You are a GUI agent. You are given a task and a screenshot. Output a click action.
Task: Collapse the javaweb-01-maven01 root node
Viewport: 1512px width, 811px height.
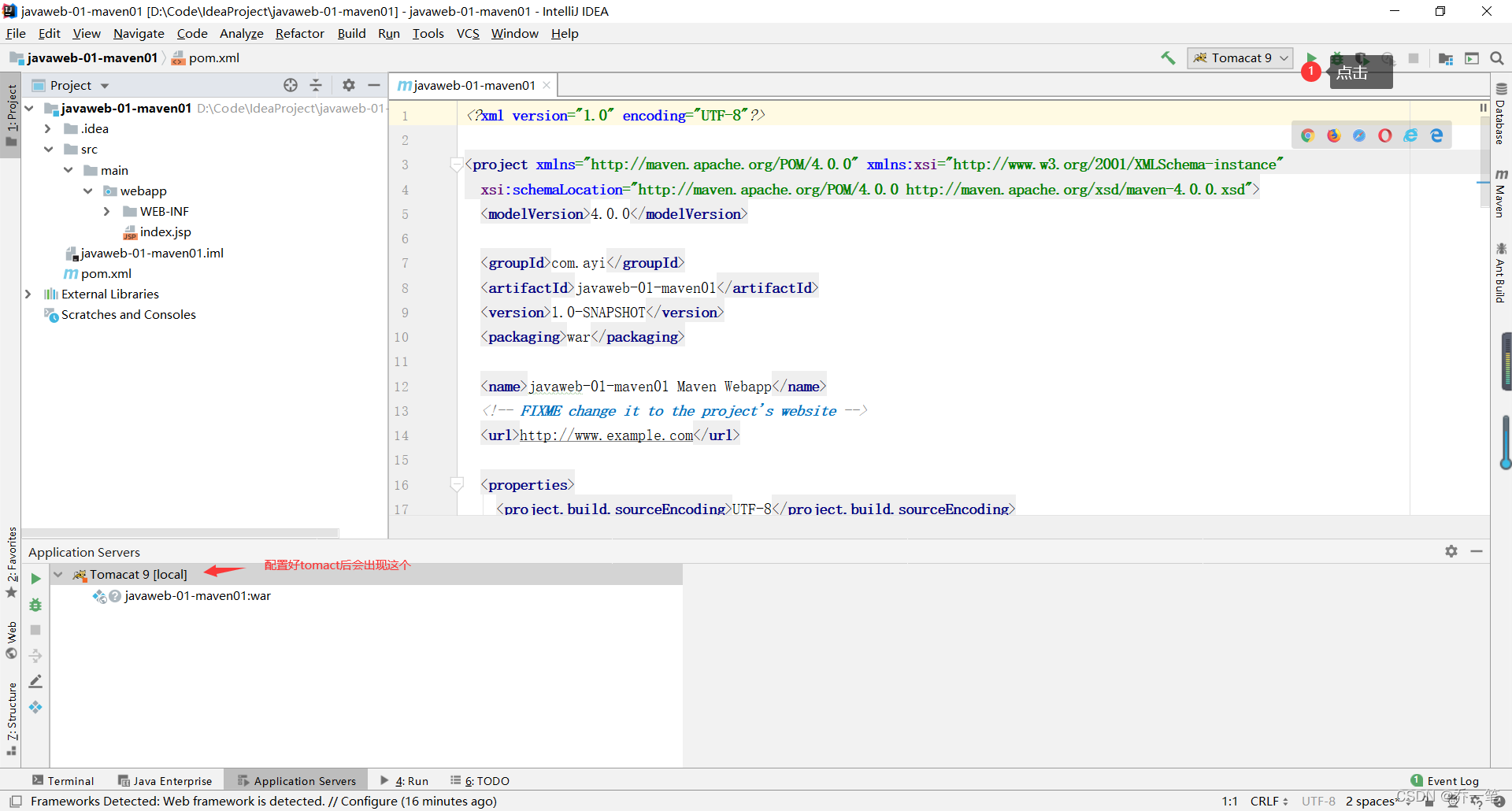[29, 108]
